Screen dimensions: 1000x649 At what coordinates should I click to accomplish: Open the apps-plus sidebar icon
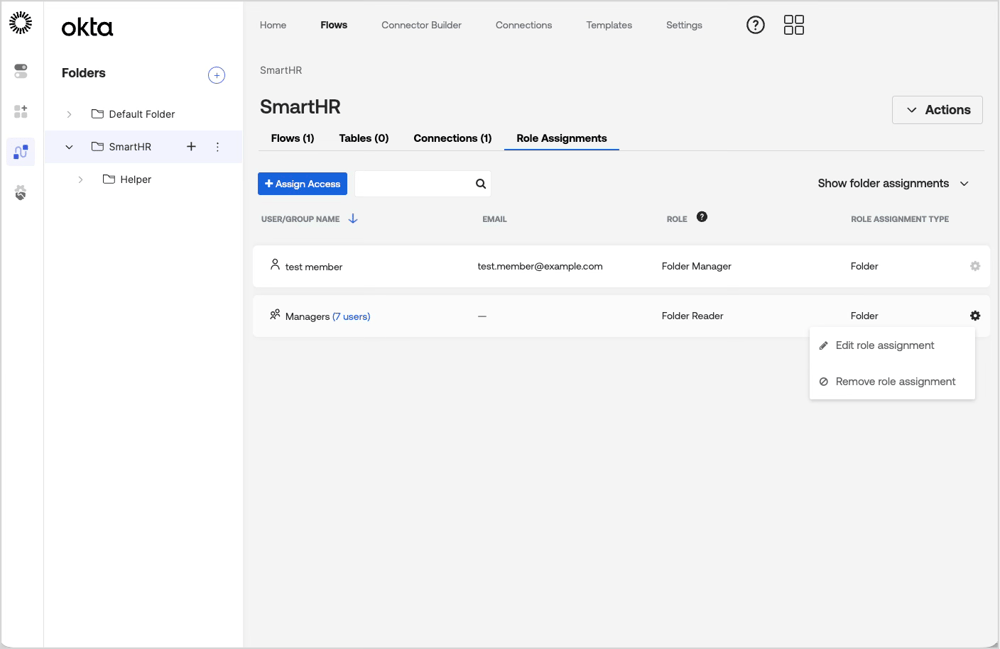pyautogui.click(x=20, y=112)
